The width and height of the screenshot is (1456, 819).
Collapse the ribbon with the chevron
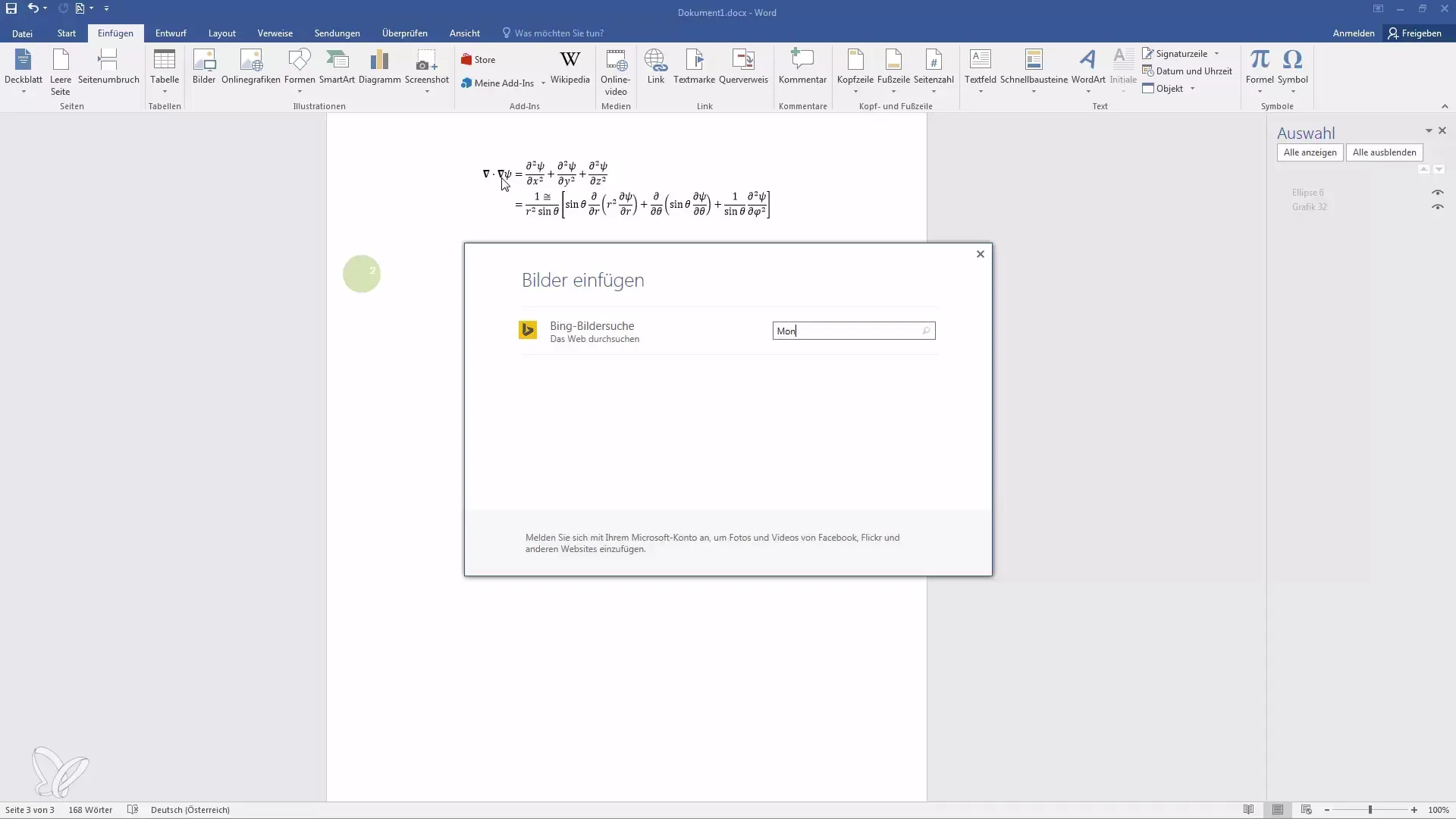[1445, 106]
